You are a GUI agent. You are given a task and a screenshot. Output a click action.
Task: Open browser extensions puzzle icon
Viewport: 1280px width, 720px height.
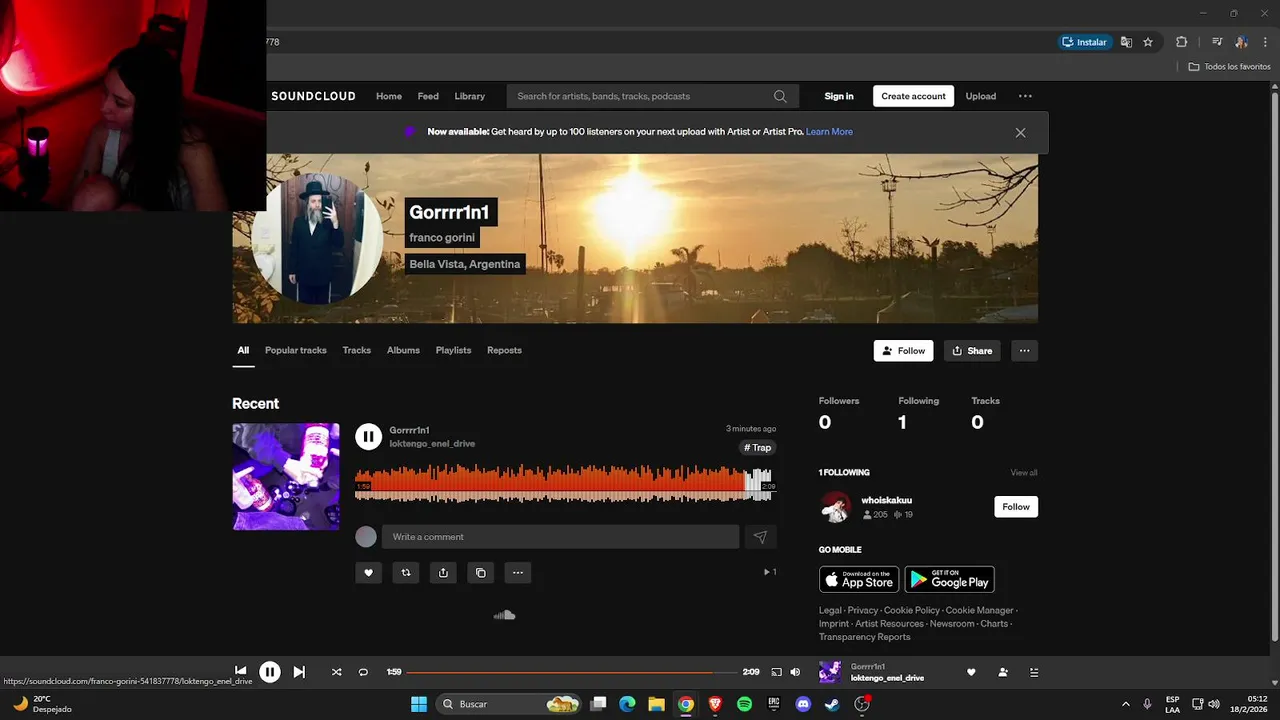coord(1181,42)
